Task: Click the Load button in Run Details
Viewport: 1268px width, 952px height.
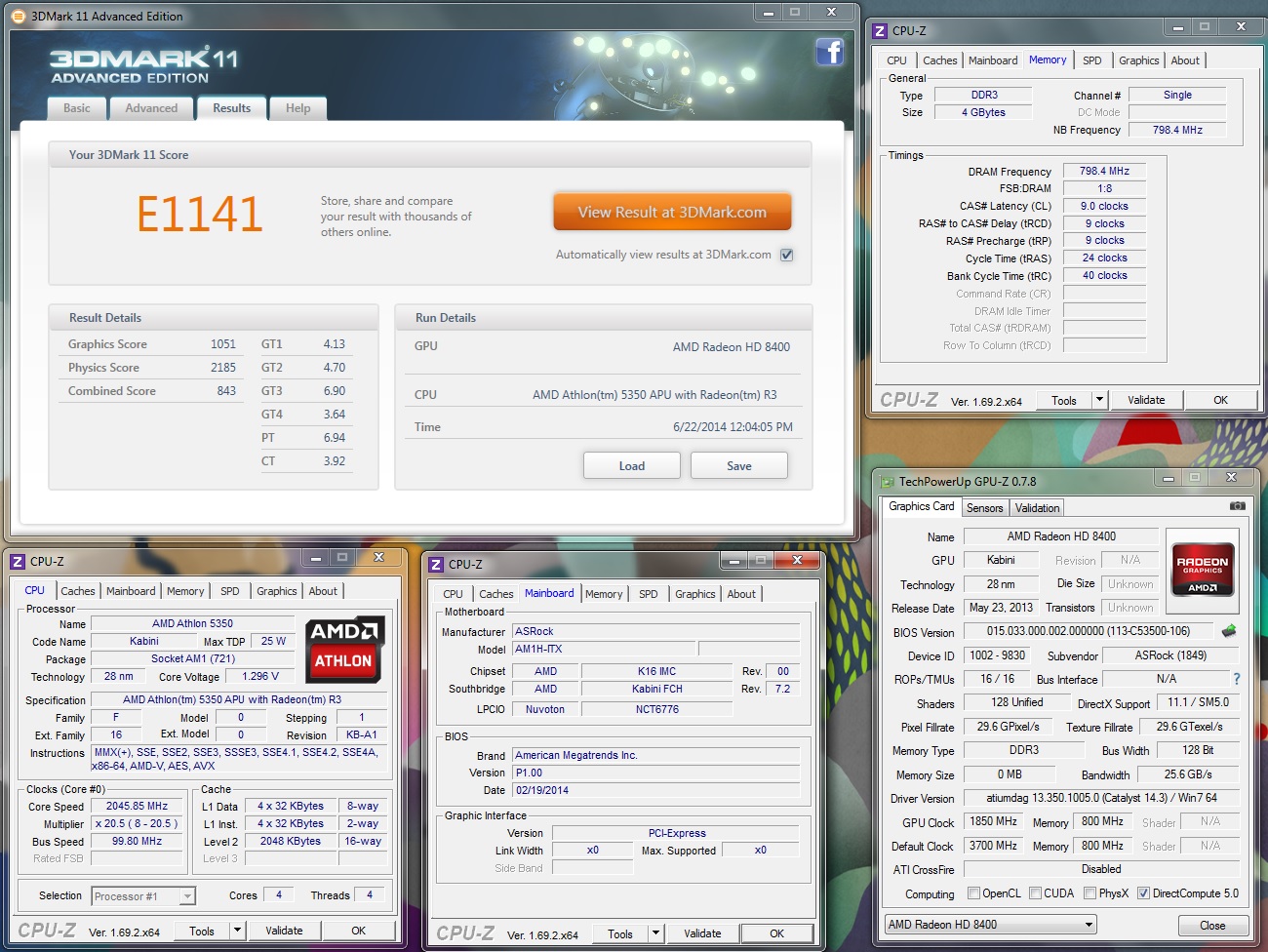Action: click(632, 465)
